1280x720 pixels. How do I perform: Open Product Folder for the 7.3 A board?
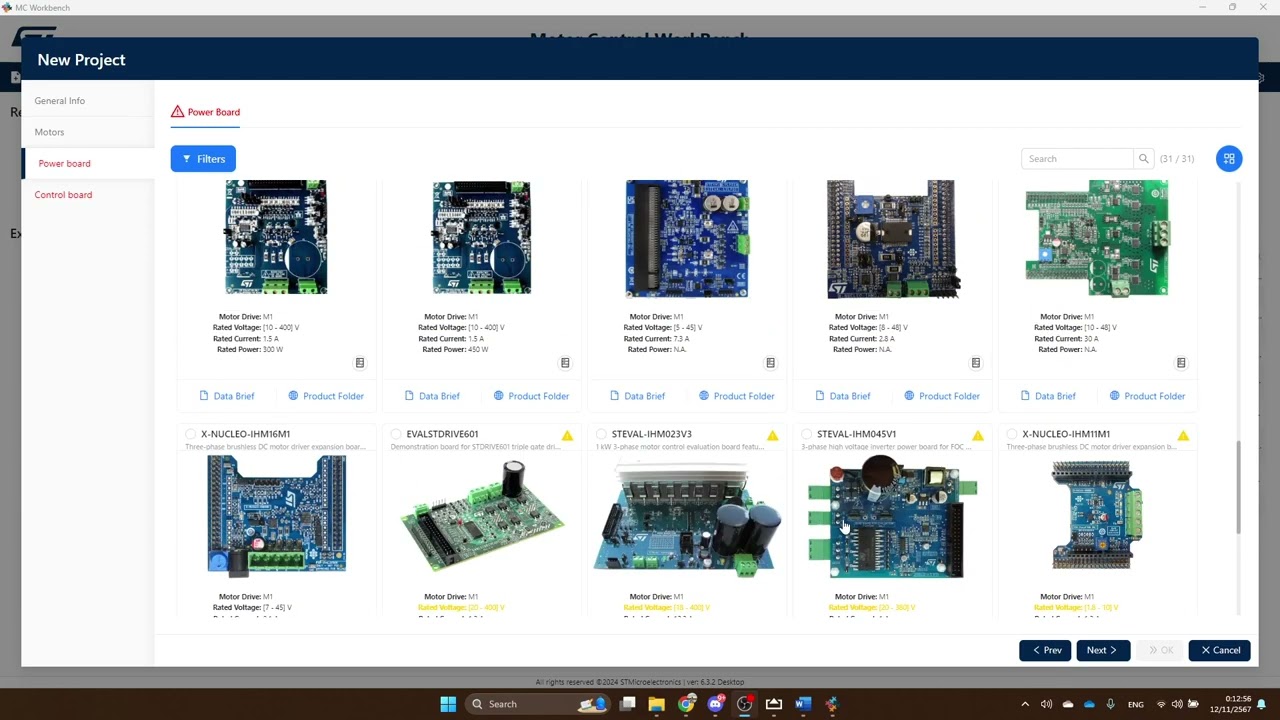click(x=736, y=396)
